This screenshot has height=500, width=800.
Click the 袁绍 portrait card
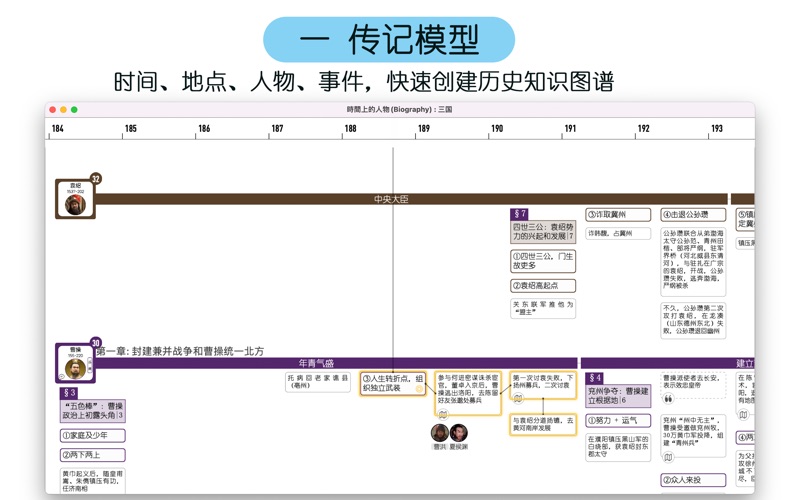[x=75, y=199]
